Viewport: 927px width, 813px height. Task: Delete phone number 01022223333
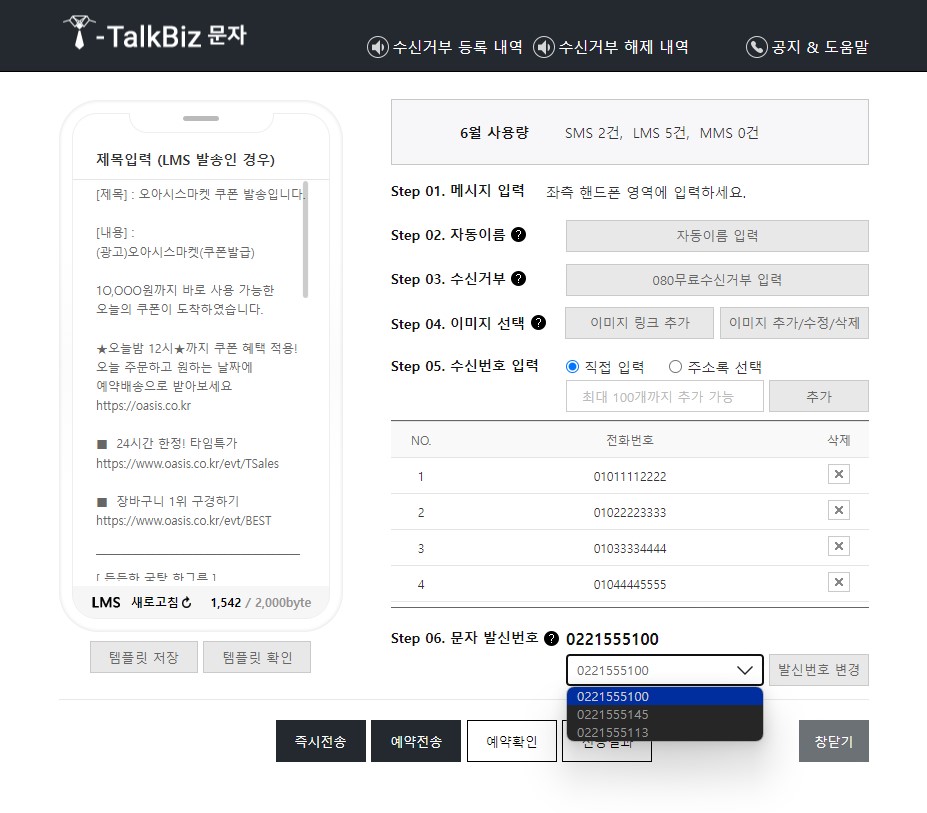pyautogui.click(x=838, y=510)
